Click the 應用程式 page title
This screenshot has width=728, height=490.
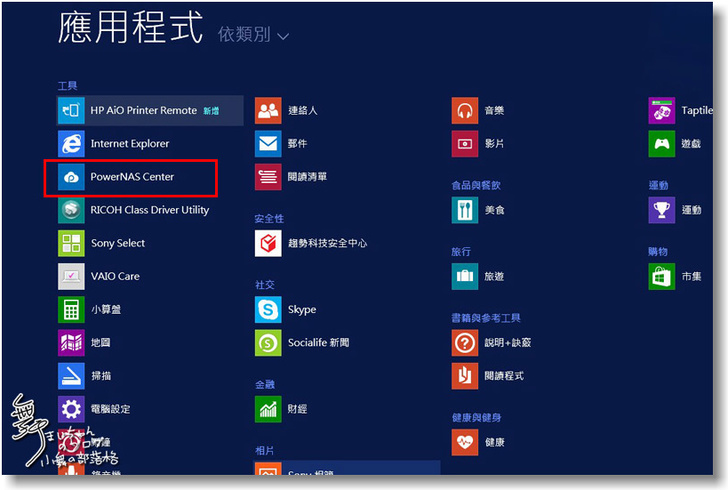(130, 27)
